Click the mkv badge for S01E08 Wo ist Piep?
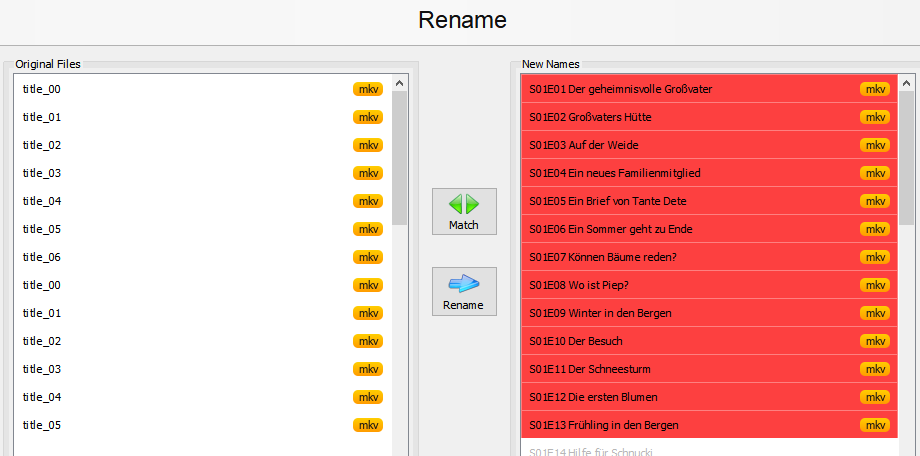 pyautogui.click(x=875, y=285)
